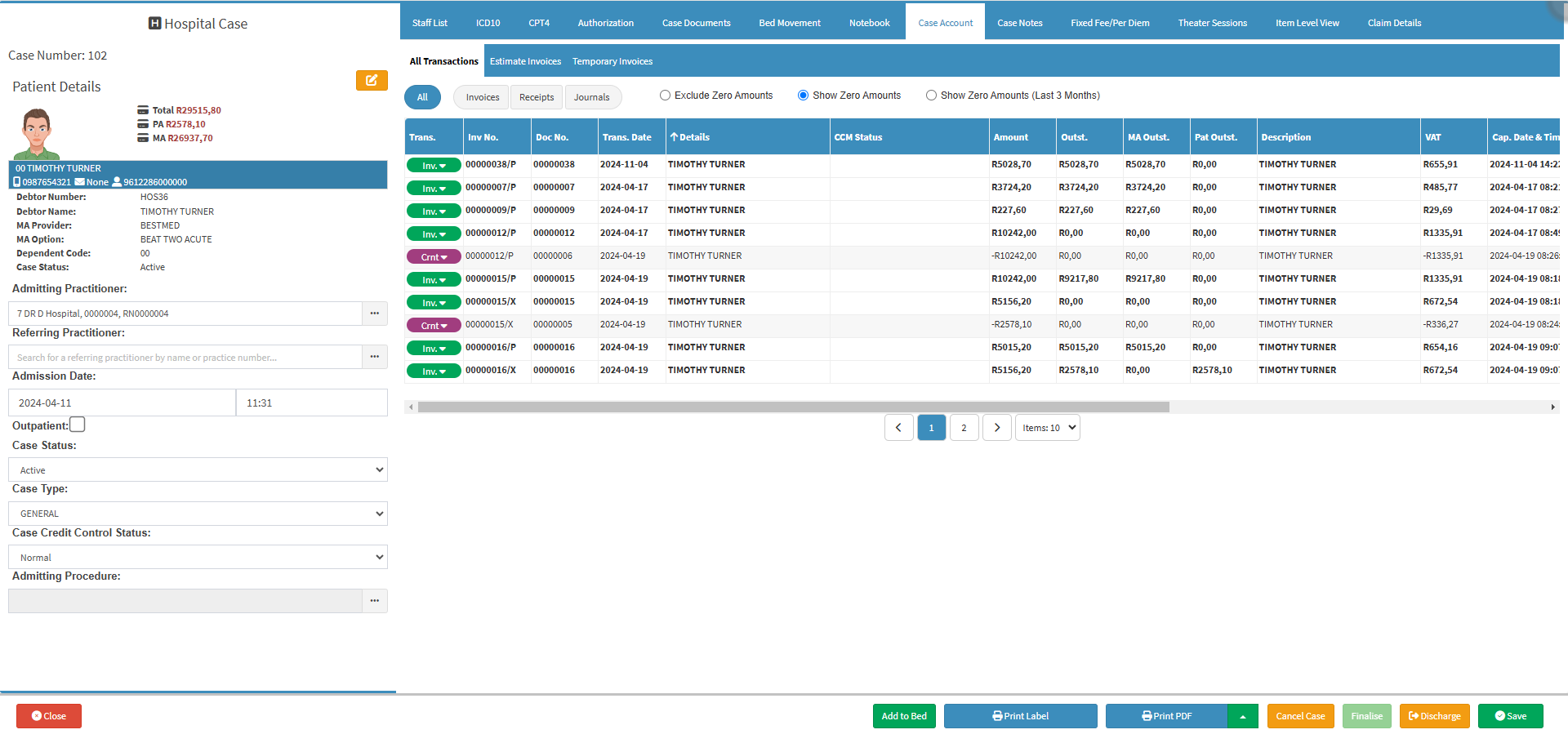Open the Admitting Procedure lookup ellipsis button

[x=374, y=601]
